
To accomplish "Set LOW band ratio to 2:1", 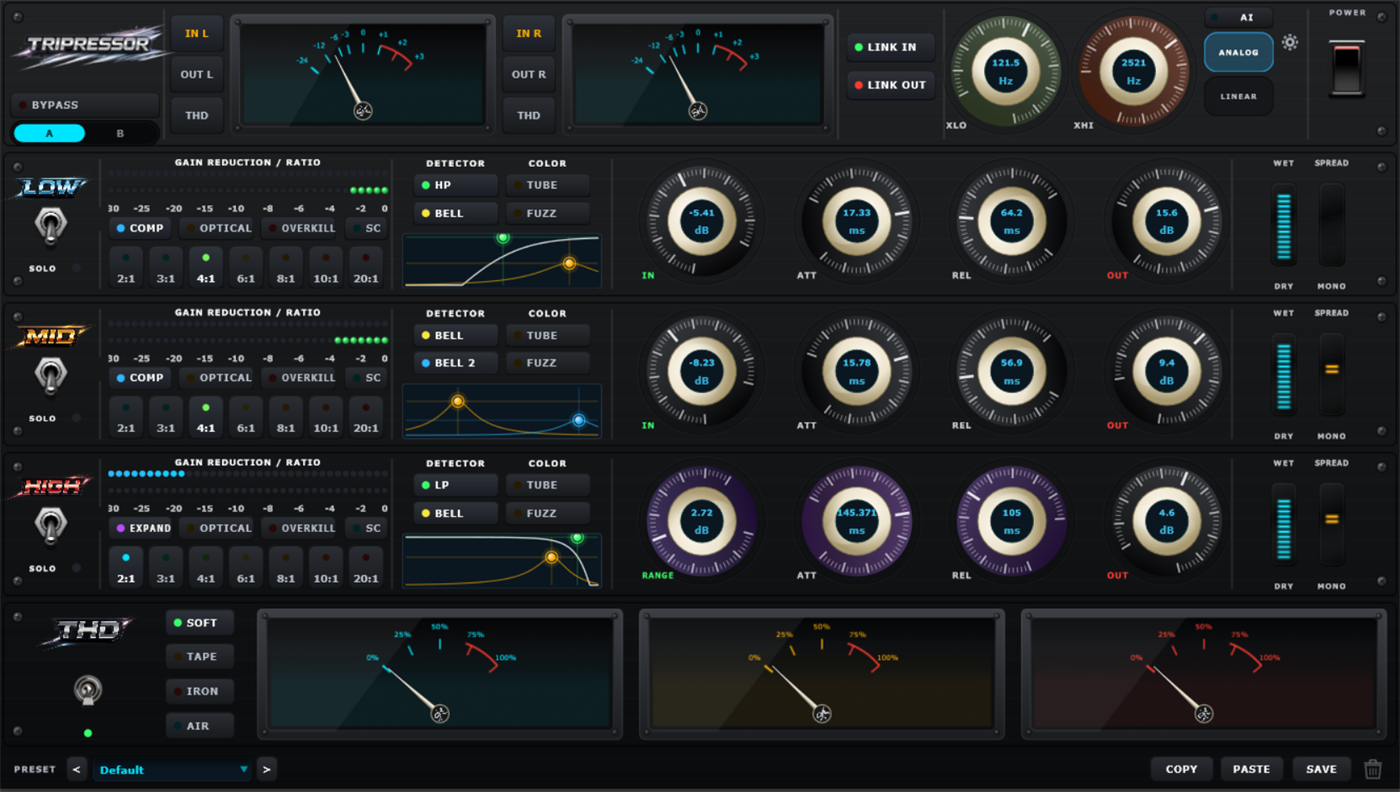I will [x=126, y=266].
